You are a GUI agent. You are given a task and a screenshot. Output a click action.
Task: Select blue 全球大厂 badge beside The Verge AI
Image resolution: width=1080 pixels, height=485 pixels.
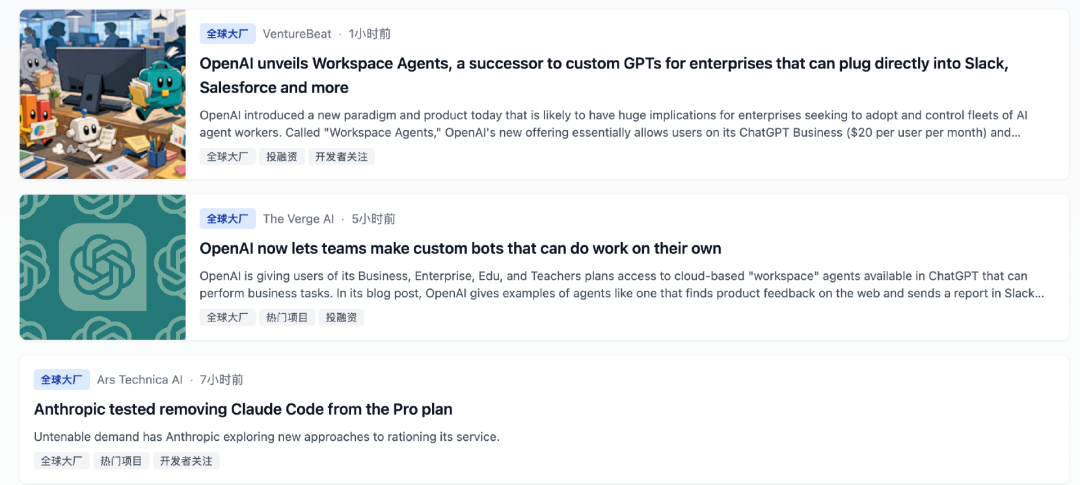pos(228,219)
